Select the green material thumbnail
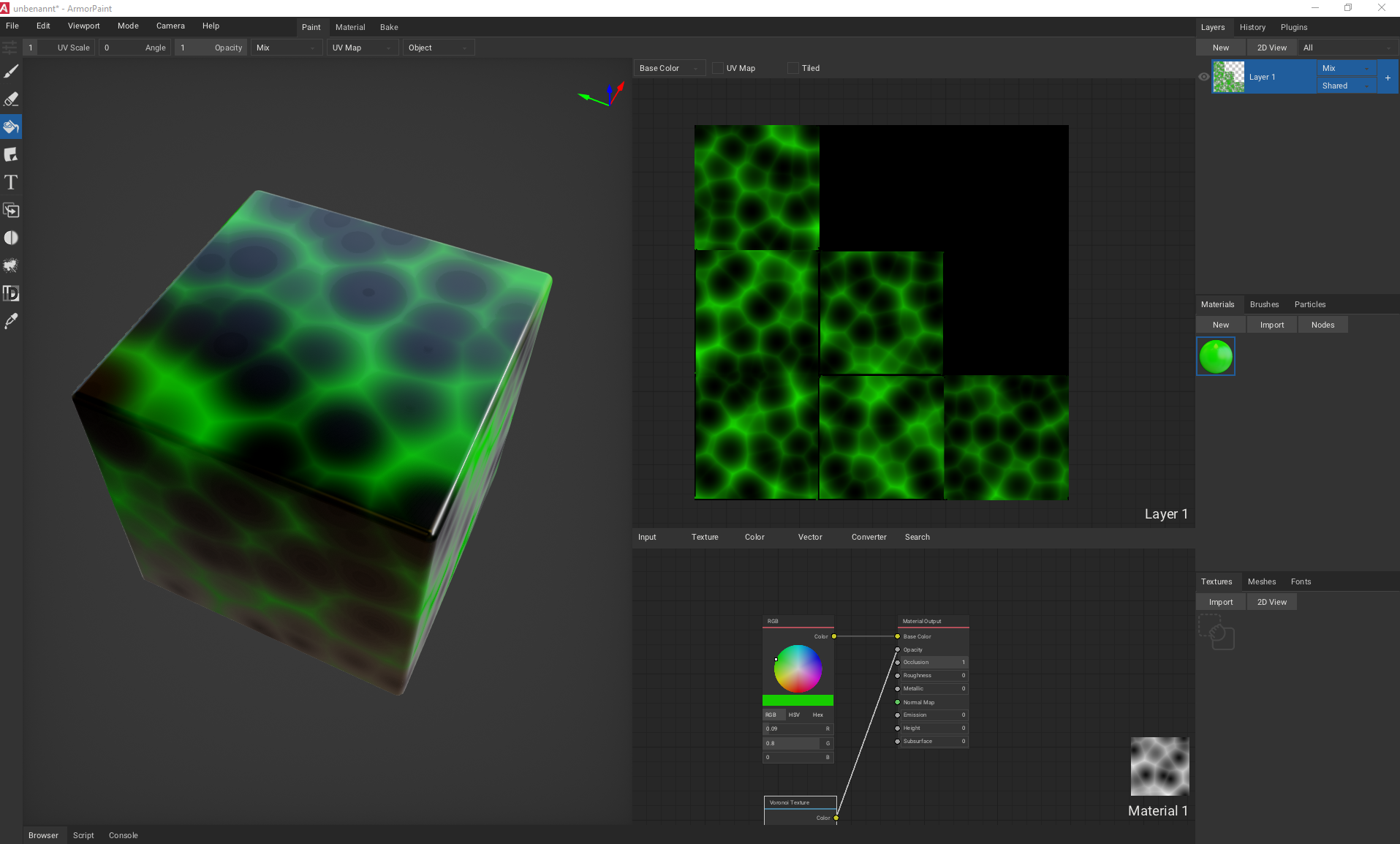Image resolution: width=1400 pixels, height=844 pixels. [x=1216, y=356]
